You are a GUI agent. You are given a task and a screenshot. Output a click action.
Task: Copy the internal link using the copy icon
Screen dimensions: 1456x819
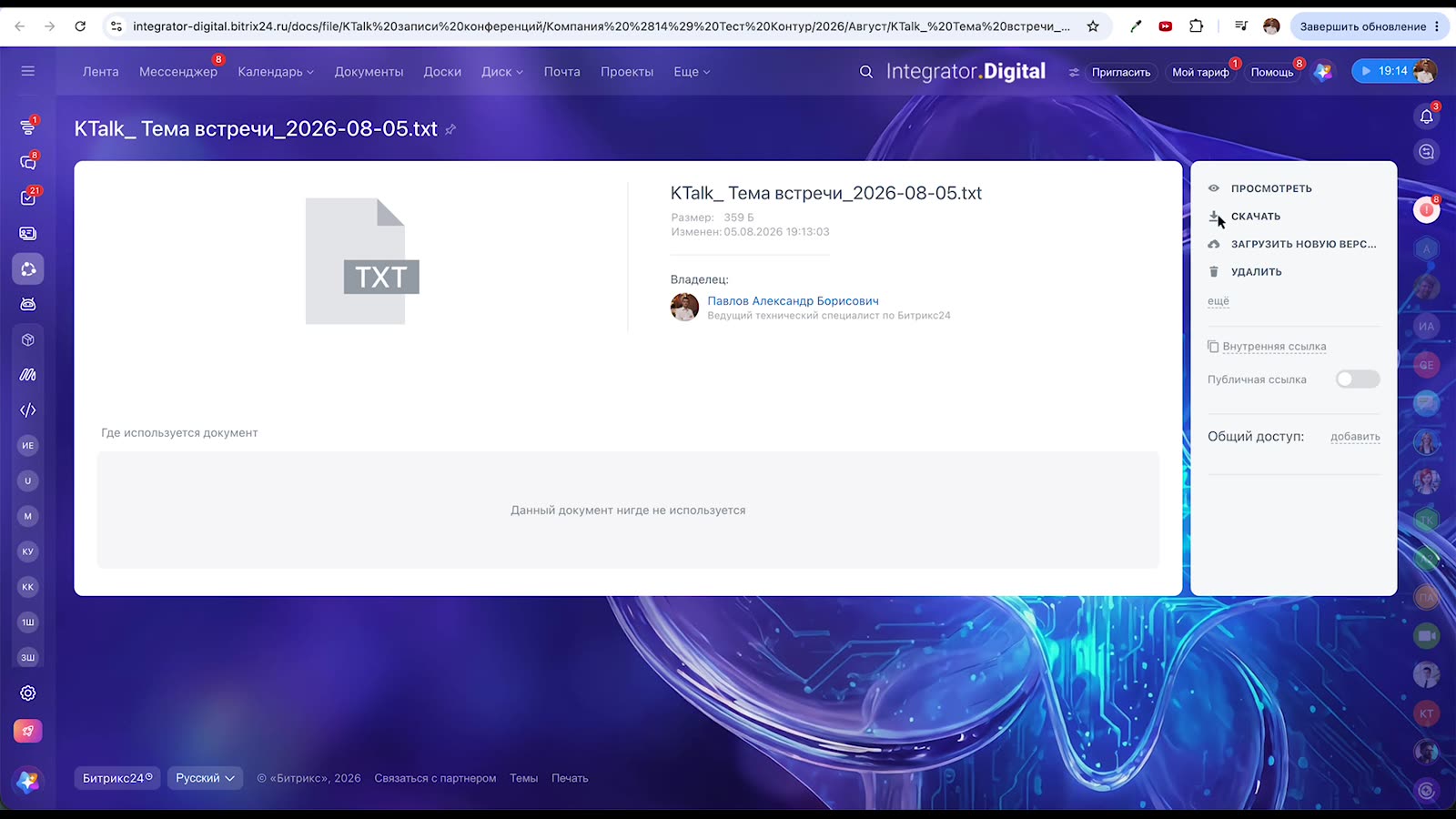click(1213, 347)
